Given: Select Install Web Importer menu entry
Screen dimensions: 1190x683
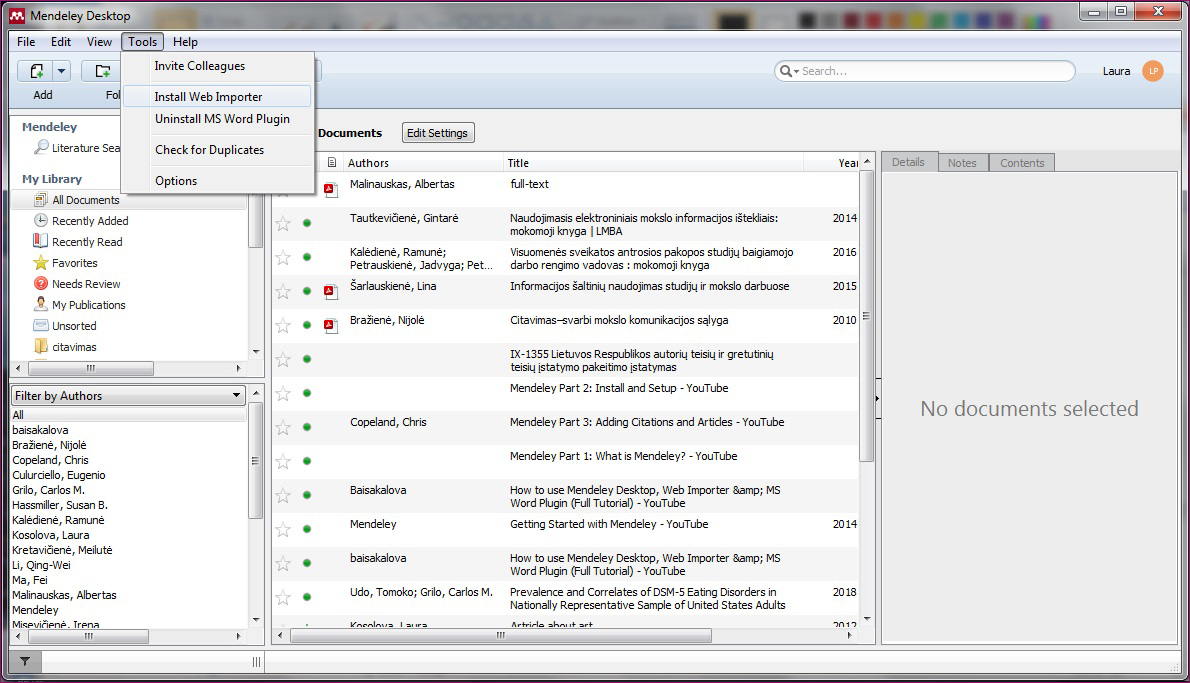Looking at the screenshot, I should [x=208, y=97].
